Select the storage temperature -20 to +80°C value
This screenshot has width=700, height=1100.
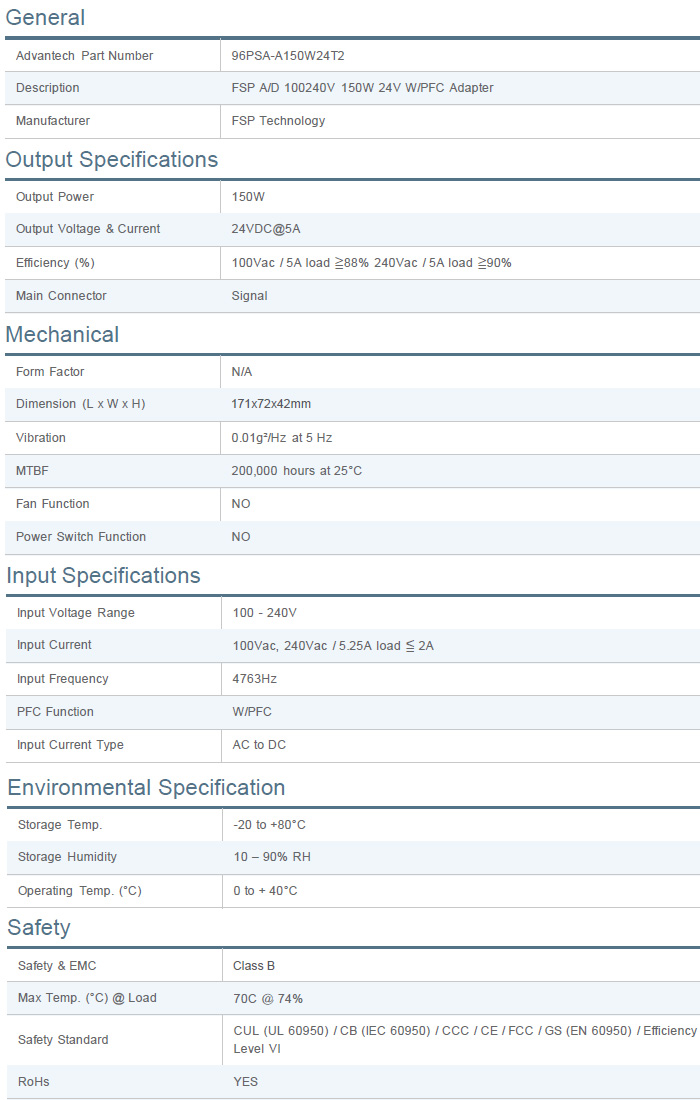coord(269,825)
